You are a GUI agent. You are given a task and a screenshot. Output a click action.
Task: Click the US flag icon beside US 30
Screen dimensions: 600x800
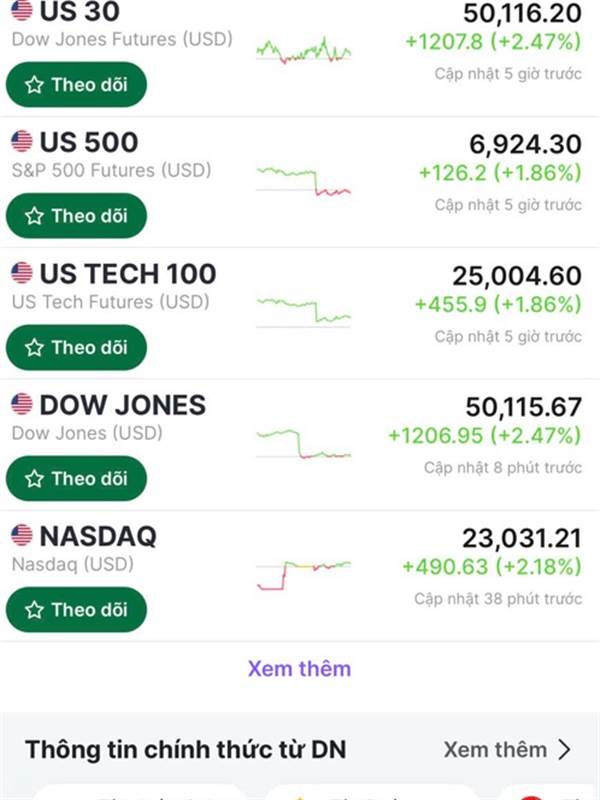coord(21,12)
